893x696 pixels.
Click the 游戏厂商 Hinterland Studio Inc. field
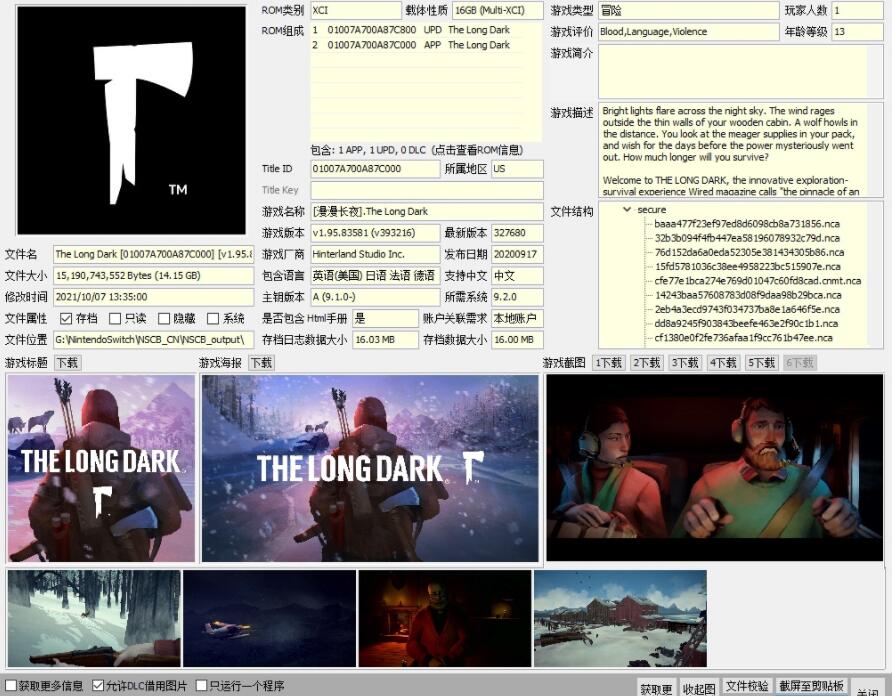point(375,254)
